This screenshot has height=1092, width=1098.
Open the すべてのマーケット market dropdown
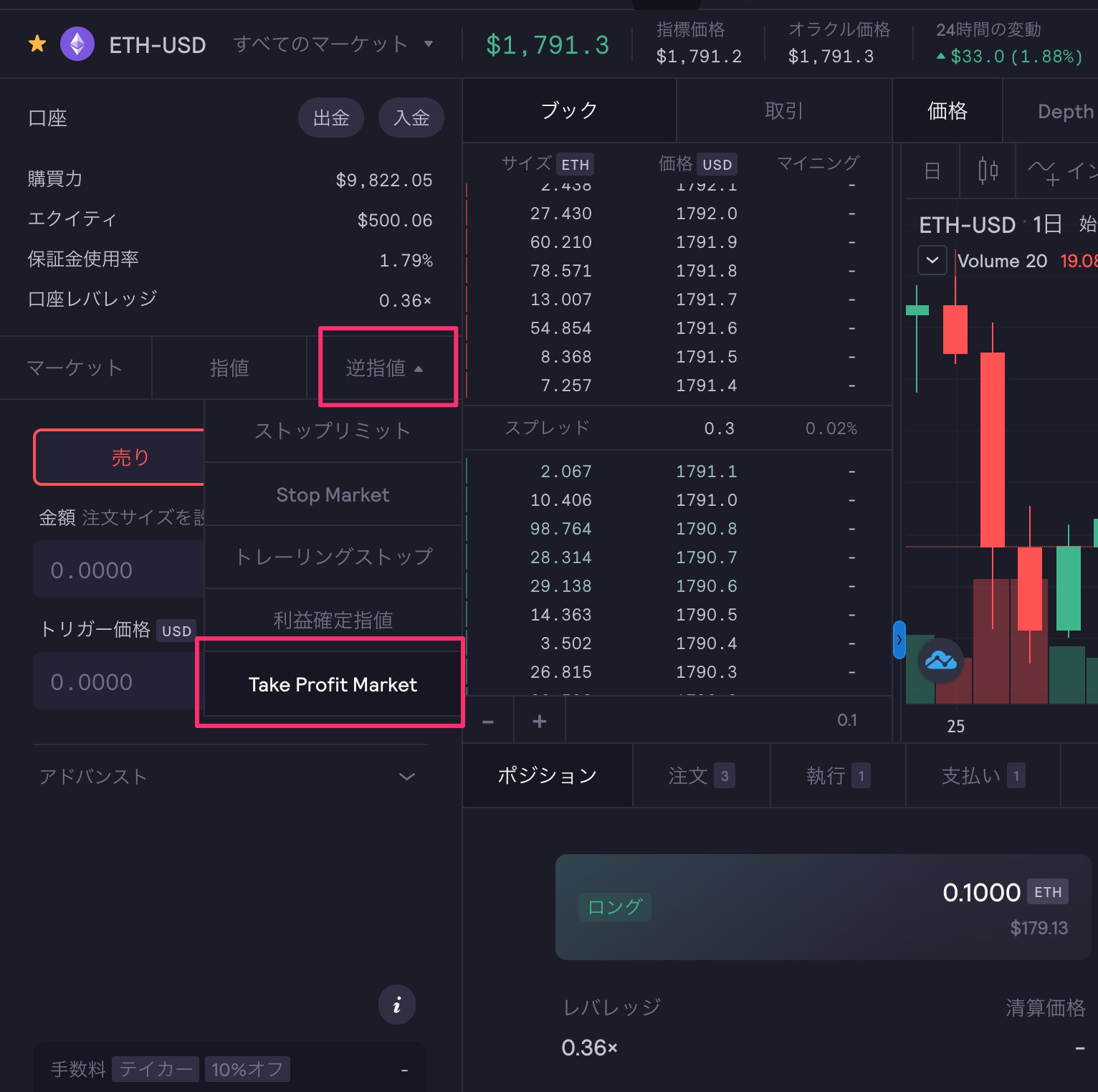click(333, 44)
